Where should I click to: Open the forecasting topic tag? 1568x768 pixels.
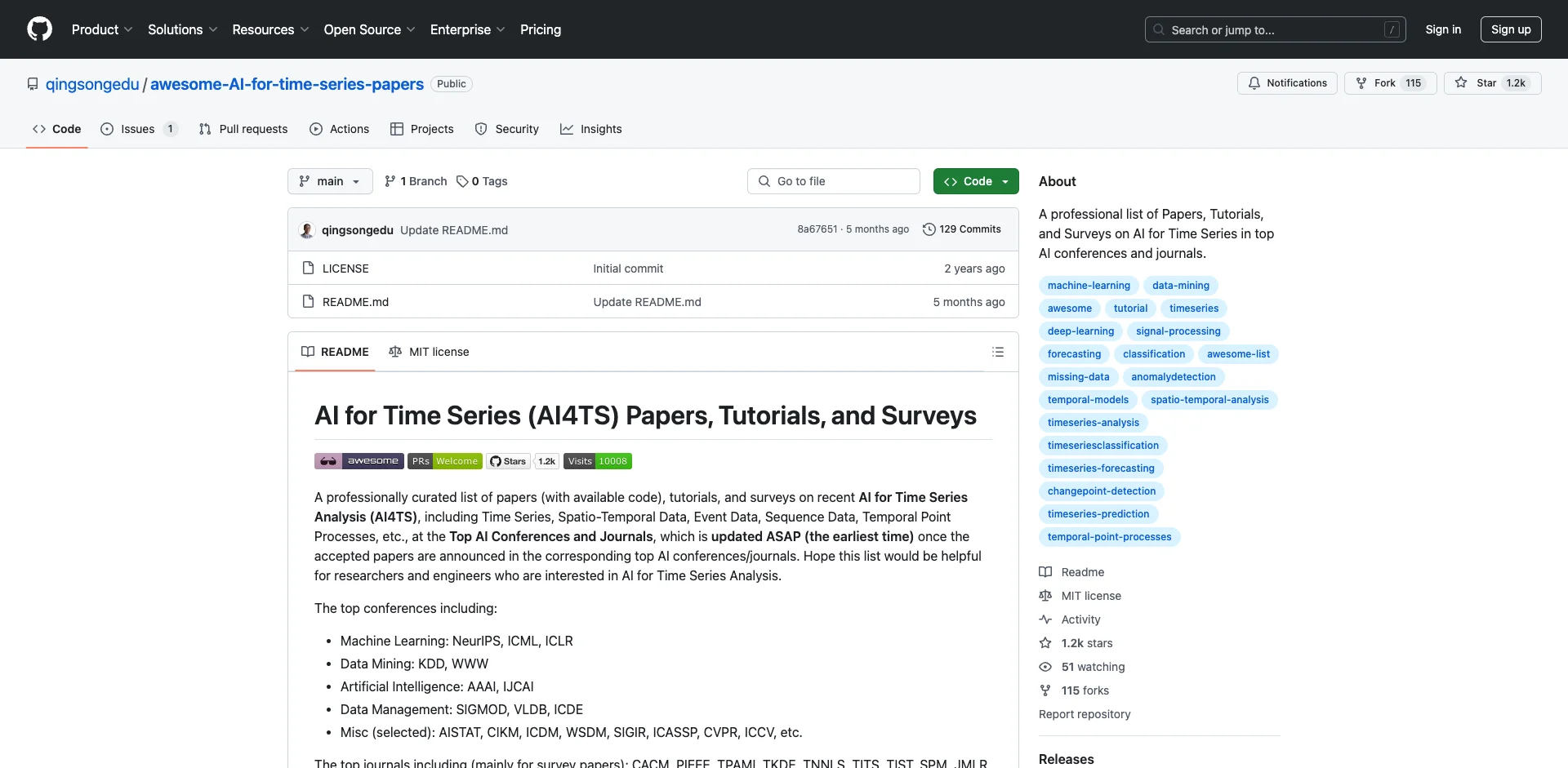(1075, 354)
